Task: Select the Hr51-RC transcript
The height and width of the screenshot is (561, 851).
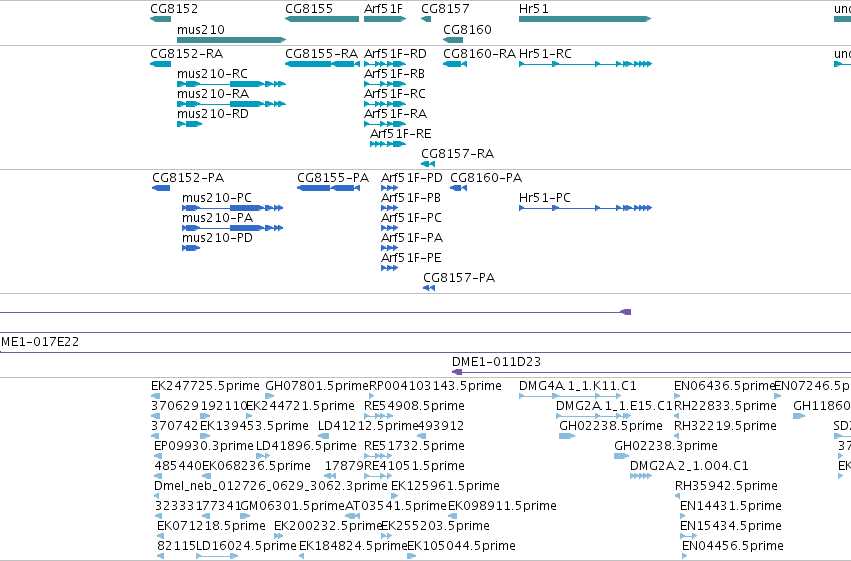Action: 585,64
